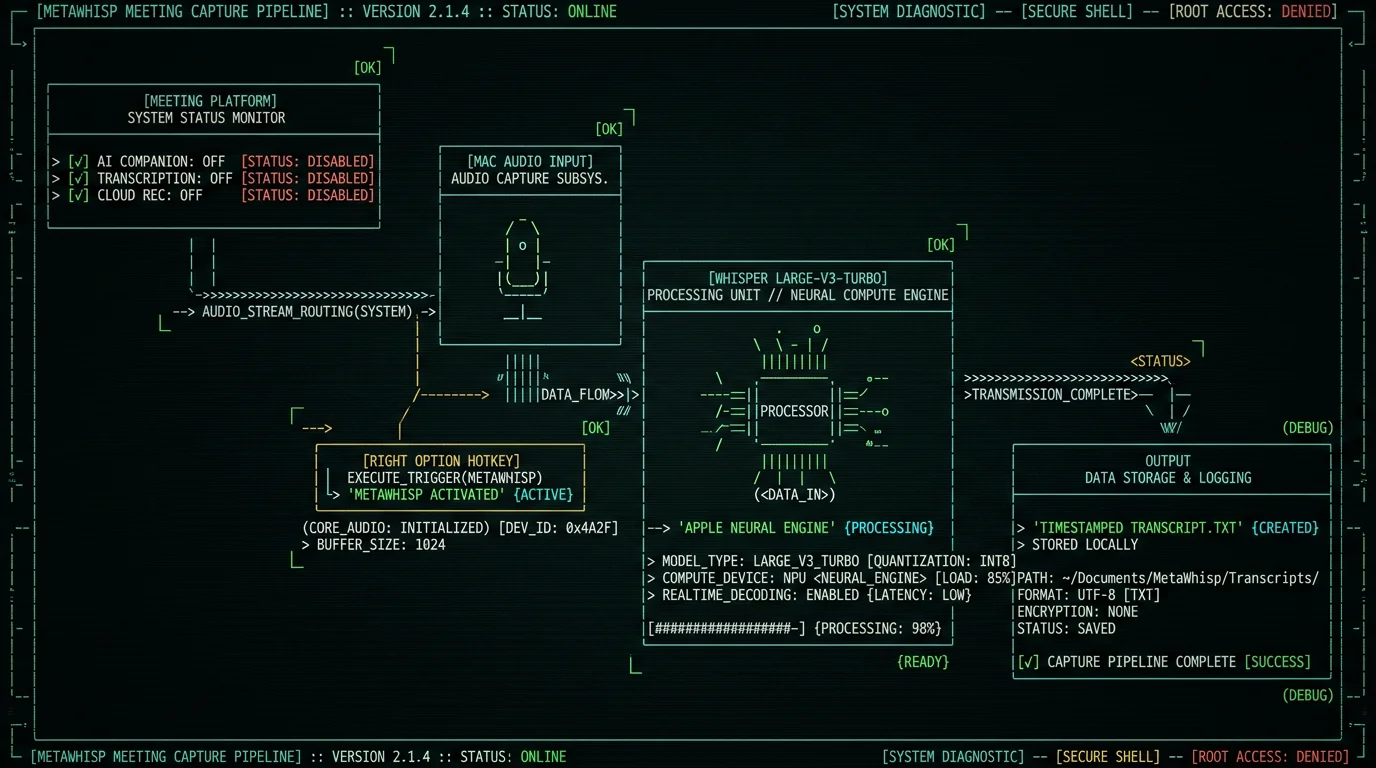Select the [DEV_ID: 0x4A2F] value
Screen dimensions: 1376x768
(558, 528)
